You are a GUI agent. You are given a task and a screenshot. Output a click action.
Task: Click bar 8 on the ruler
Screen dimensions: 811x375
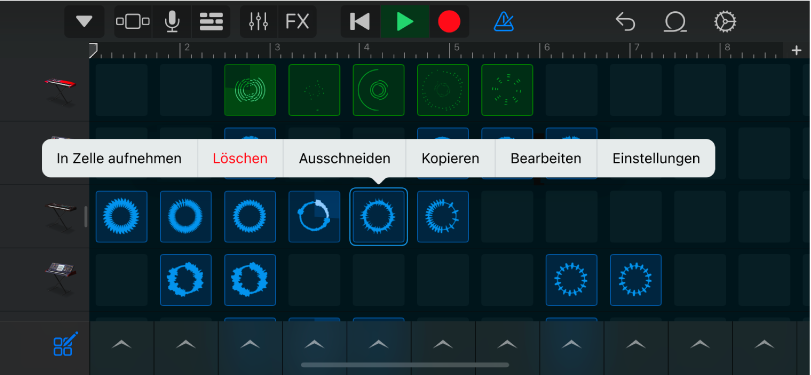coord(727,48)
